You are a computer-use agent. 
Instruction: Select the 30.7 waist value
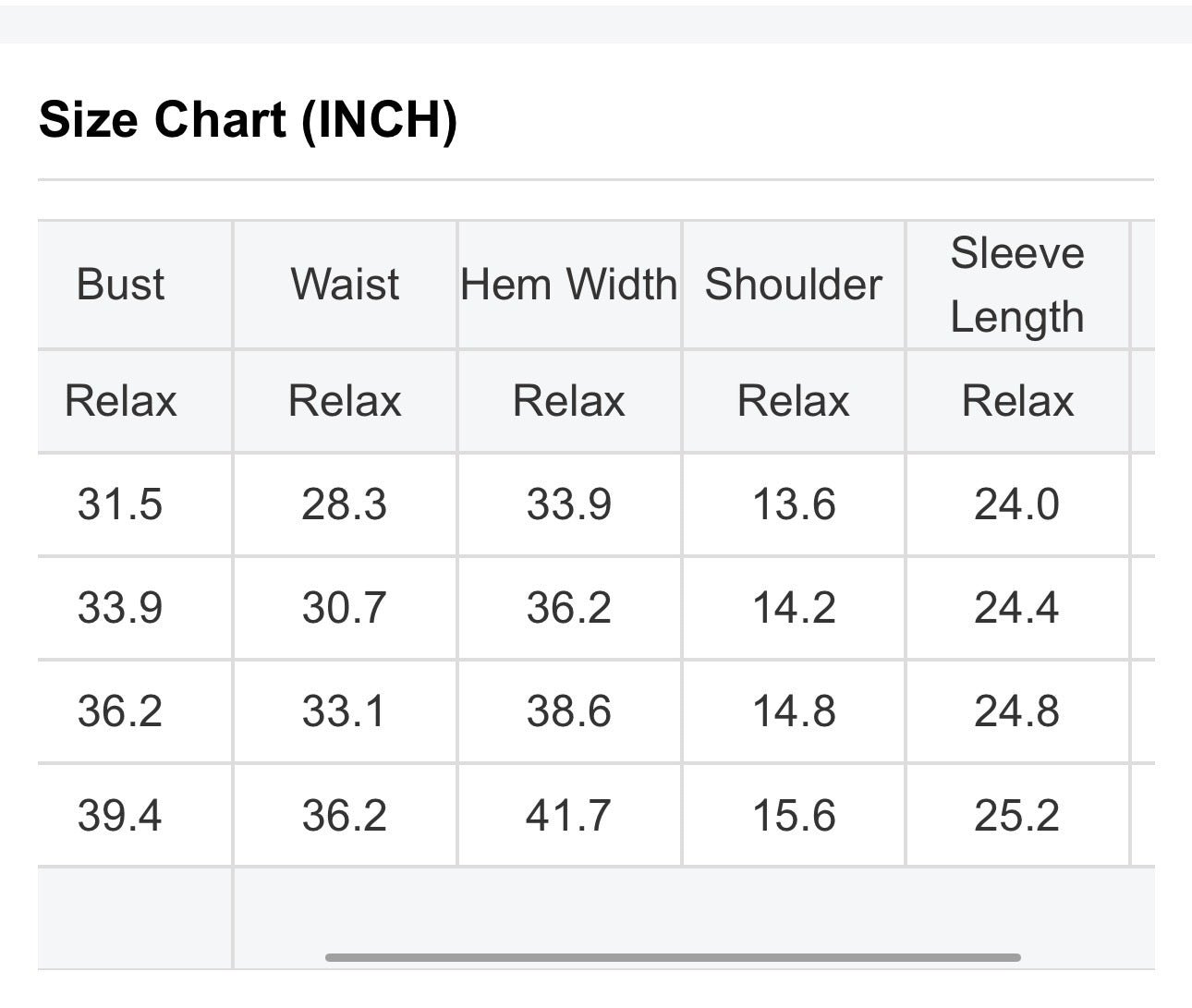tap(345, 608)
